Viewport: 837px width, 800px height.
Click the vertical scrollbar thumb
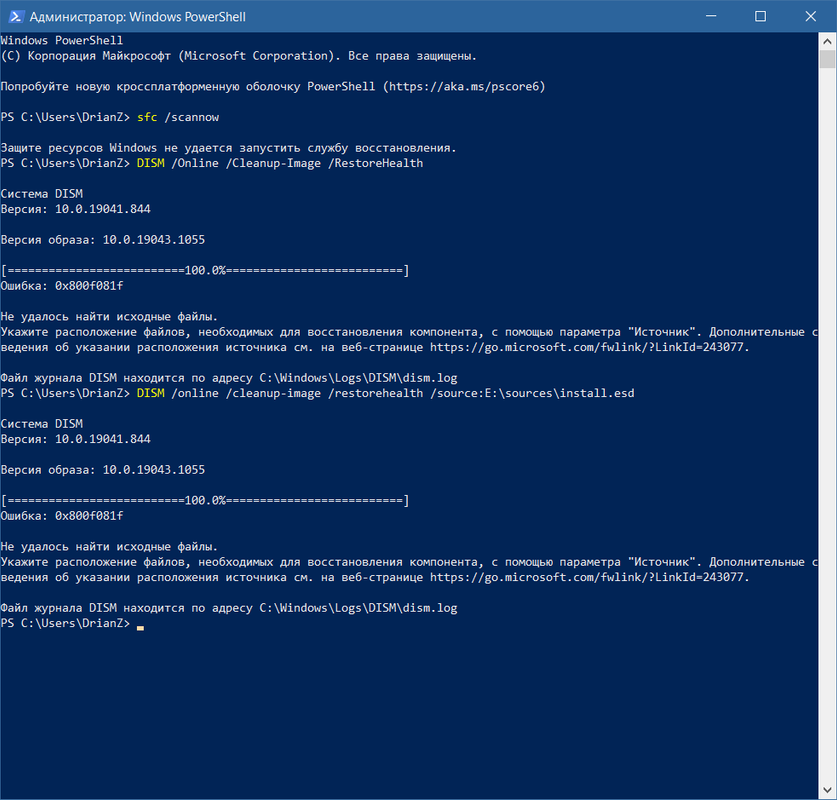tap(827, 59)
